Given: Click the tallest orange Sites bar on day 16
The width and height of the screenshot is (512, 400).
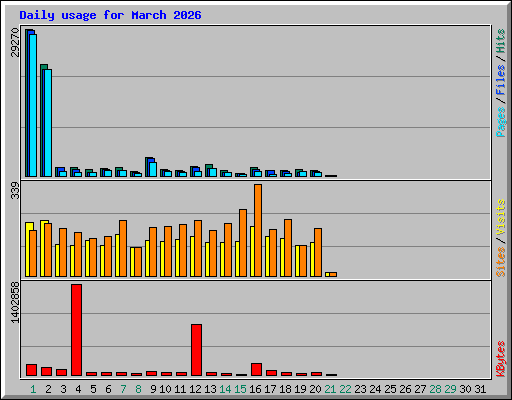Looking at the screenshot, I should tap(258, 230).
